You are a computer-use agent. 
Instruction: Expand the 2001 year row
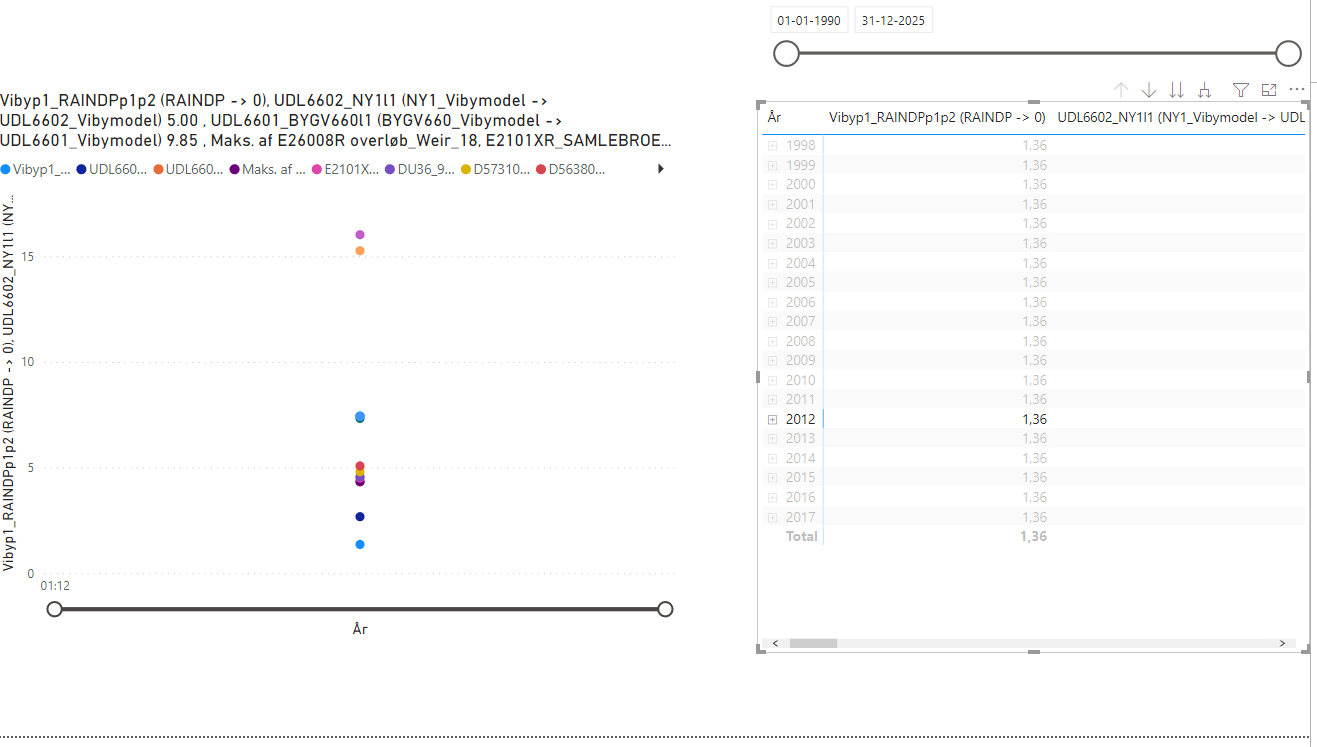coord(772,205)
